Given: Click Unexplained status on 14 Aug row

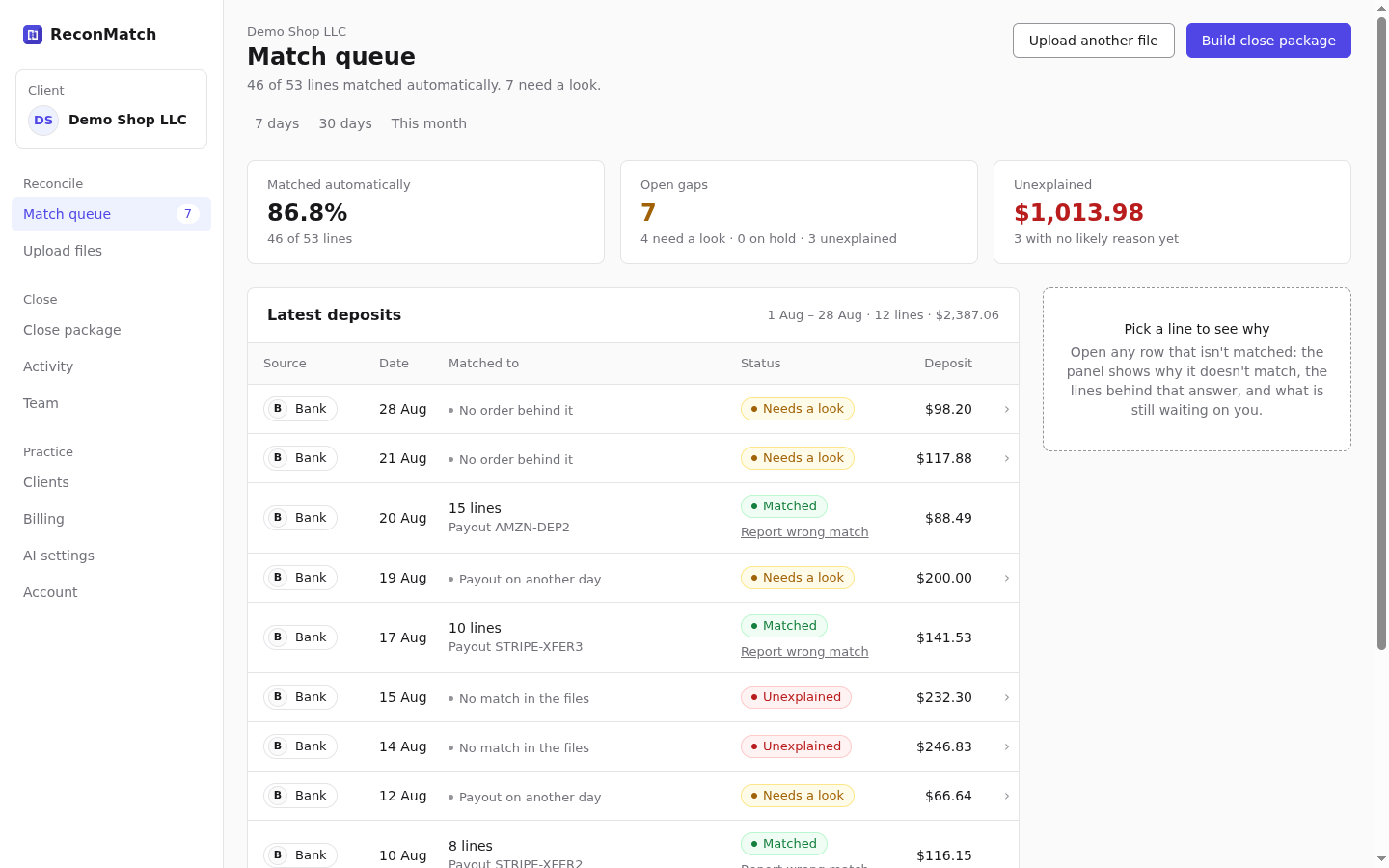Looking at the screenshot, I should tap(796, 746).
